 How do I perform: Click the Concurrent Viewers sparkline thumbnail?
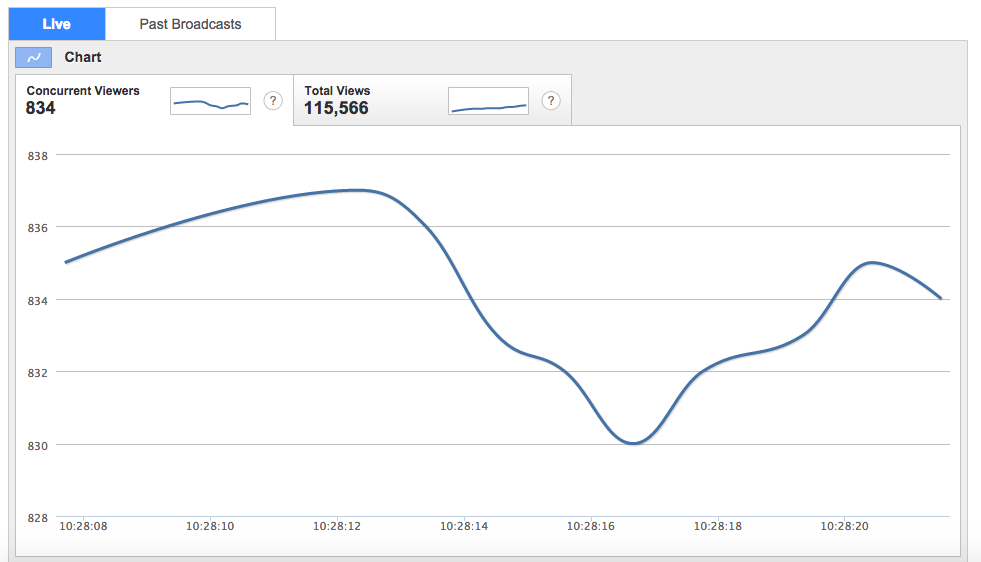(210, 101)
